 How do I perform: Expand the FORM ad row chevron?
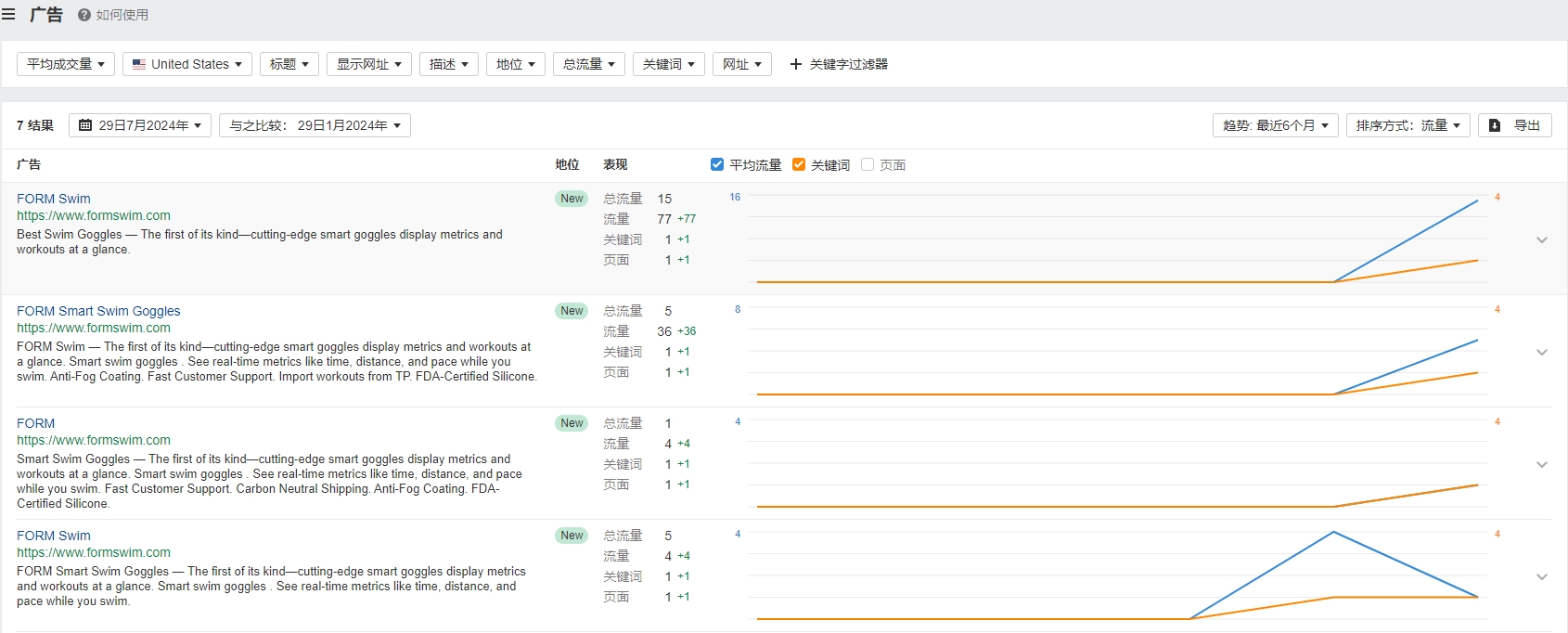point(1542,464)
